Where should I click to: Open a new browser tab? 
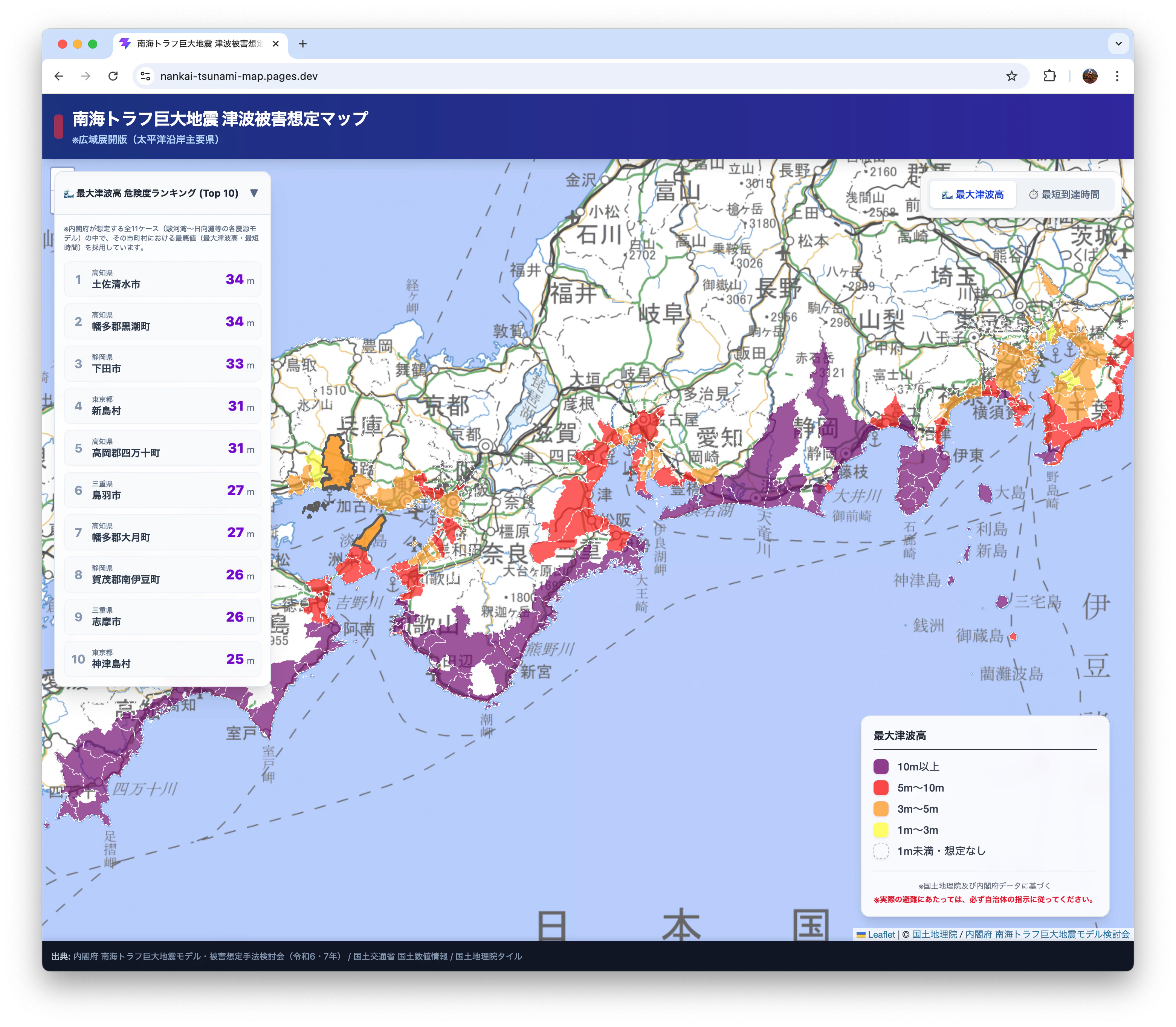coord(302,44)
